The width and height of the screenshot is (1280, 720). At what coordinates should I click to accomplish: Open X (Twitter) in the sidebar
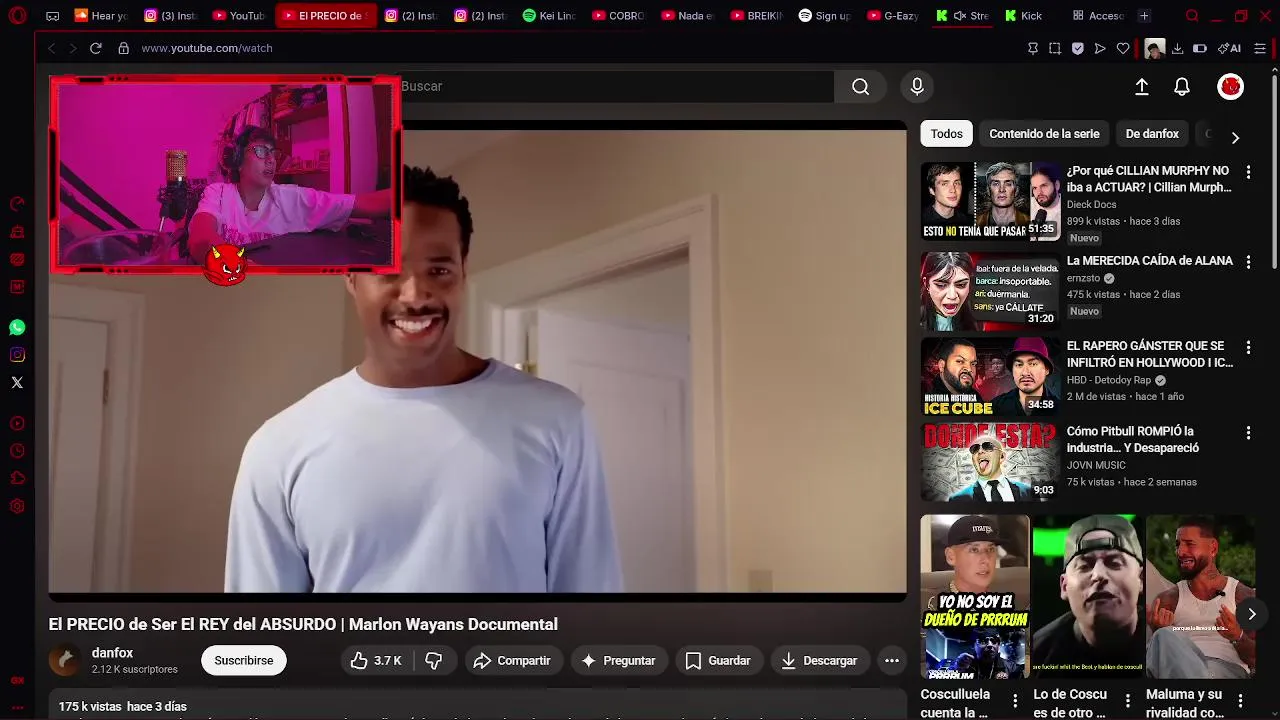click(x=17, y=382)
